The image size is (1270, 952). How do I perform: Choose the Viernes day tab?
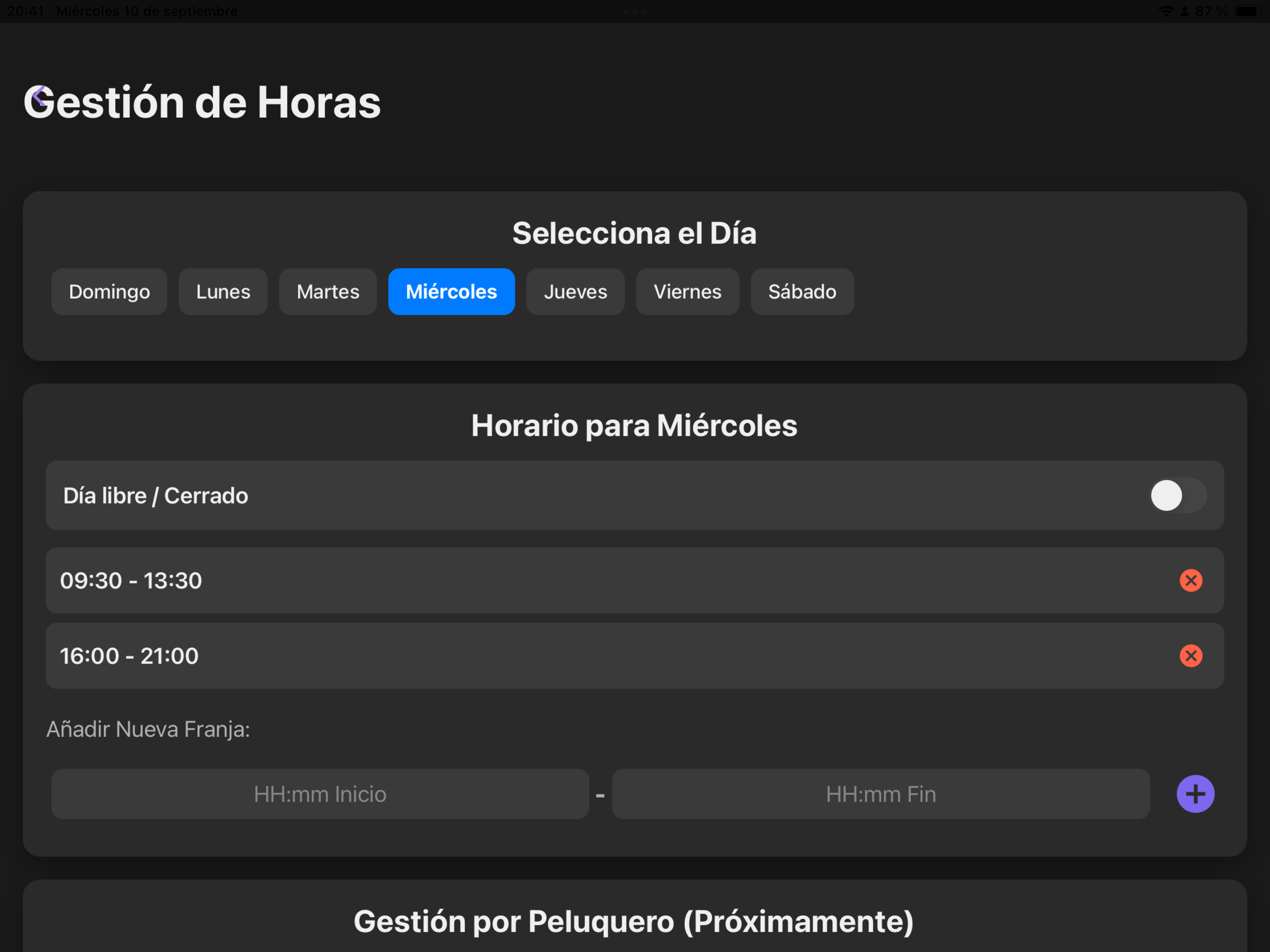pos(687,291)
